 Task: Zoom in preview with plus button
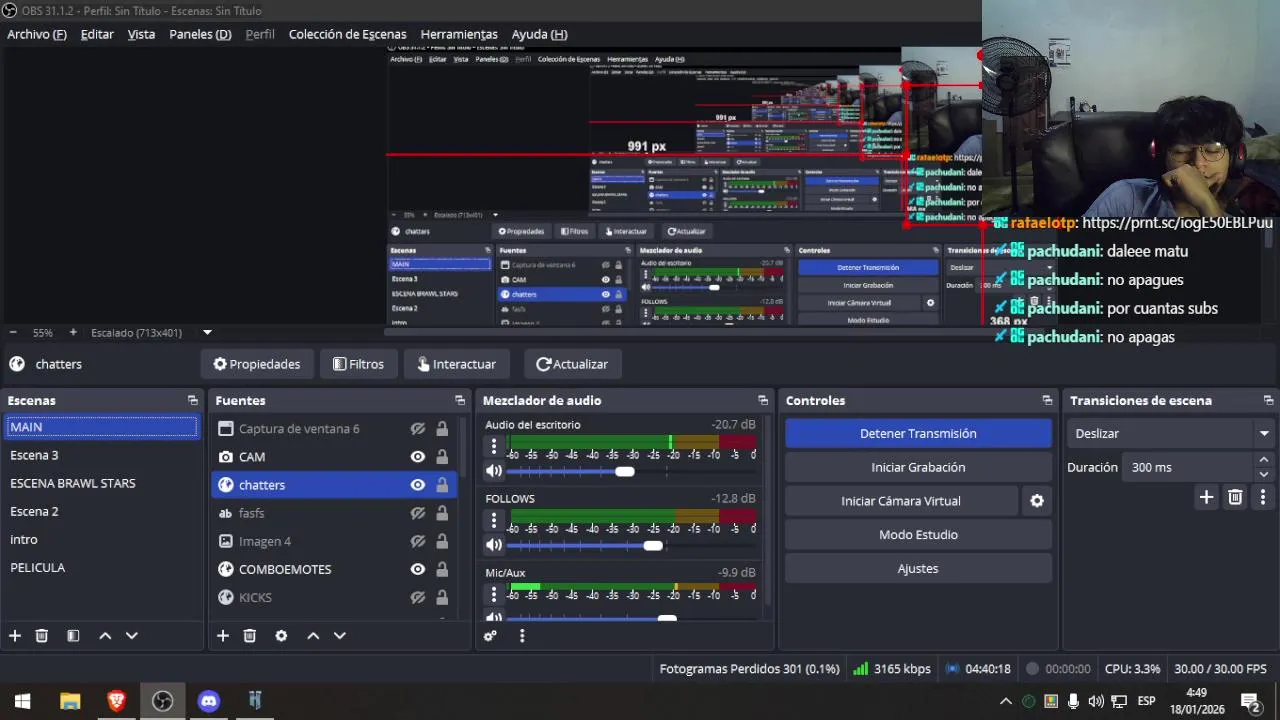(x=73, y=332)
